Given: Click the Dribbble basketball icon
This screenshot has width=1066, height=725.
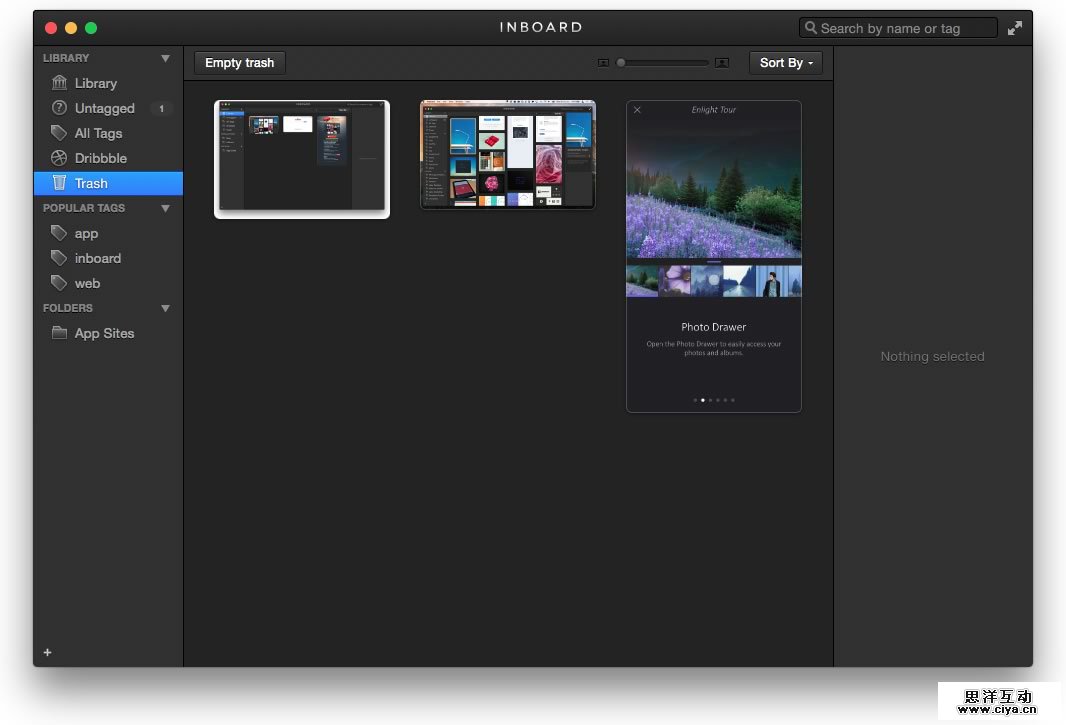Looking at the screenshot, I should pyautogui.click(x=59, y=158).
